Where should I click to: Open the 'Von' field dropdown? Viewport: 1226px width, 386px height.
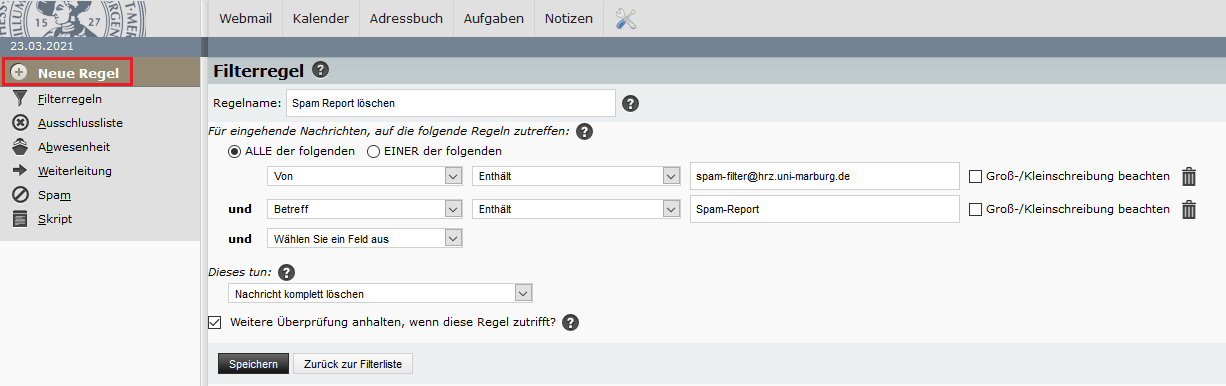364,176
